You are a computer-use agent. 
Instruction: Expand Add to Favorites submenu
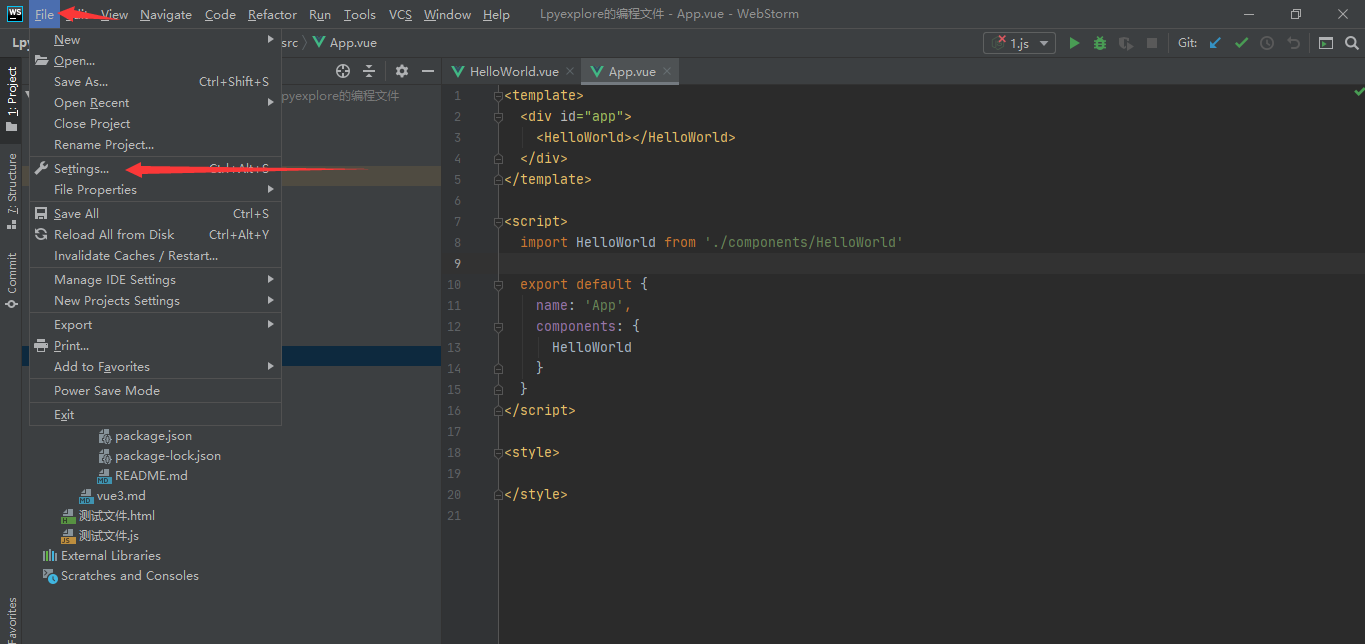click(155, 367)
